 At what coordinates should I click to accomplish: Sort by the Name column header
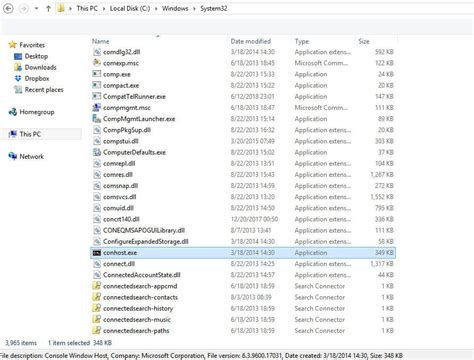pos(100,41)
